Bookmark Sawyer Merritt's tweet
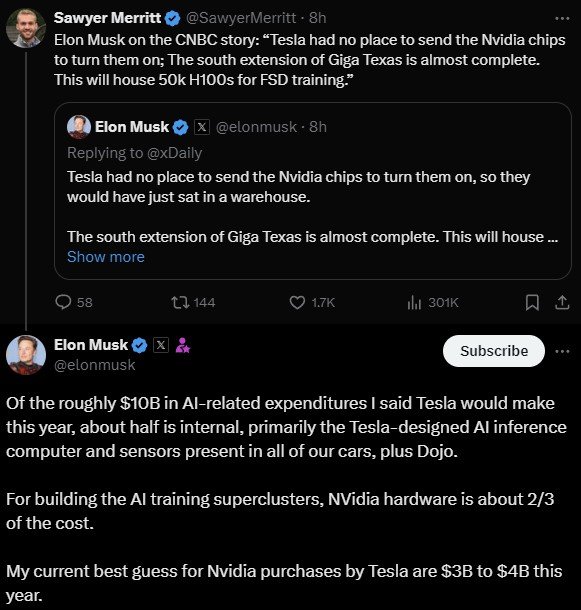Viewport: 581px width, 610px height. click(x=532, y=302)
